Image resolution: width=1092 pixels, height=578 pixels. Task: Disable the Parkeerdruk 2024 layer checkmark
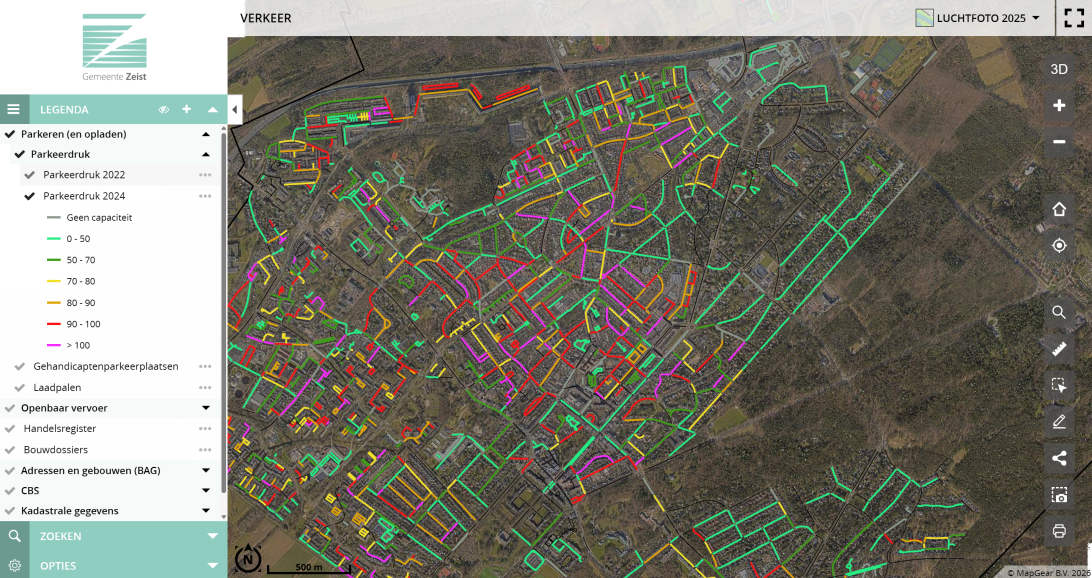pos(29,196)
